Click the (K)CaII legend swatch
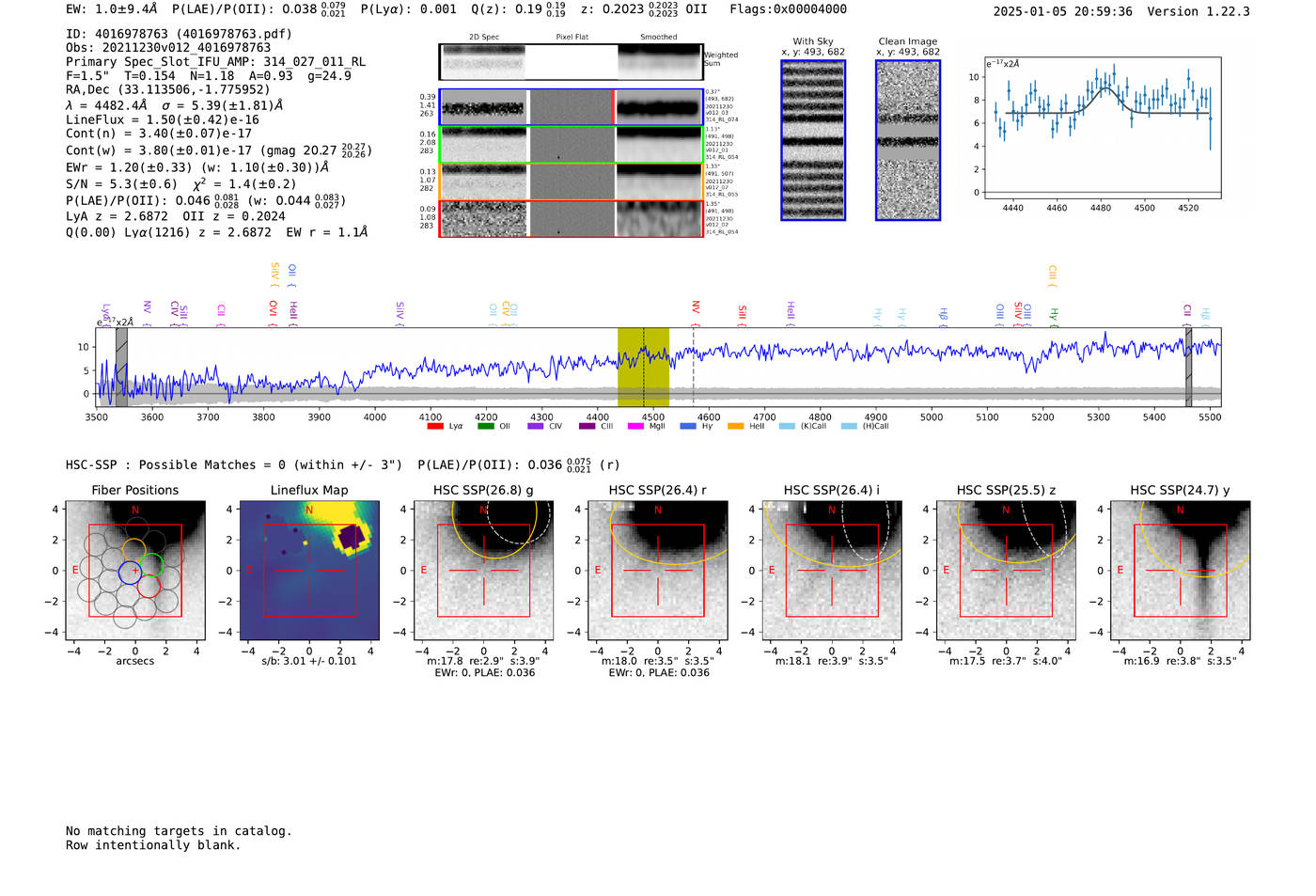Image resolution: width=1316 pixels, height=896 pixels. [x=787, y=427]
